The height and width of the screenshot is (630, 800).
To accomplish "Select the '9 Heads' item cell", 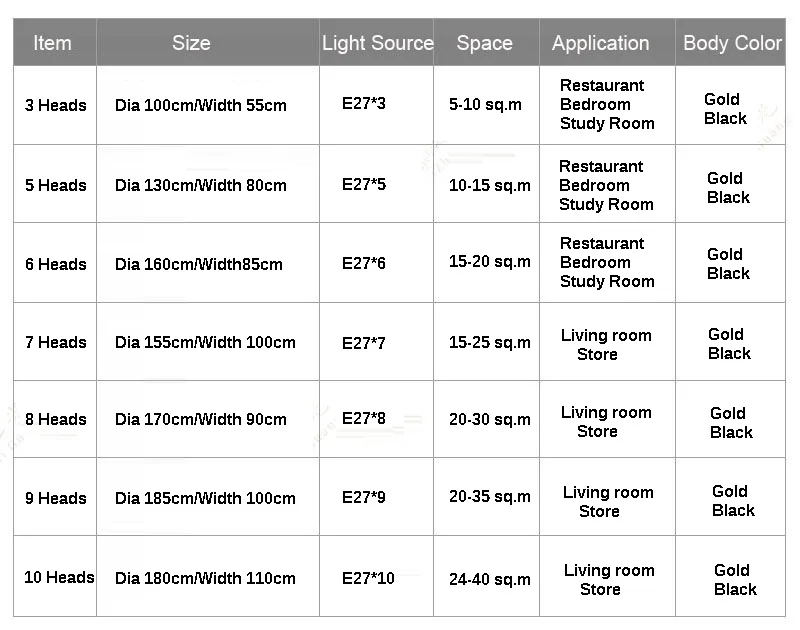I will click(x=55, y=497).
